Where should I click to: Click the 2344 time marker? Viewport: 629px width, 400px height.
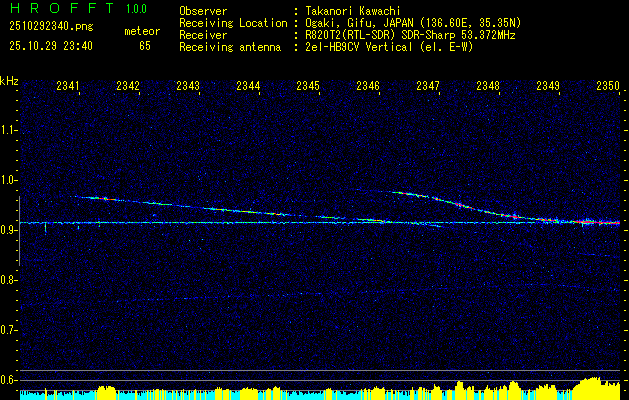pos(248,85)
